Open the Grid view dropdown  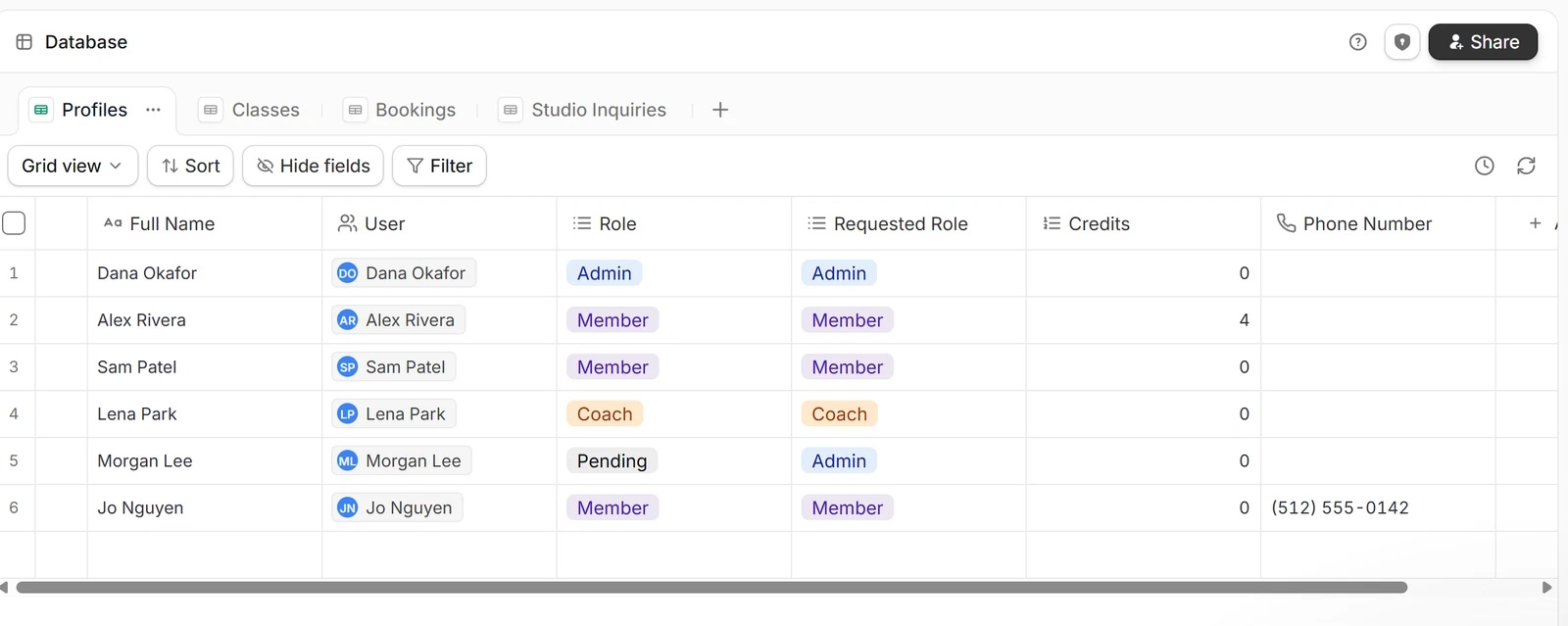[73, 166]
